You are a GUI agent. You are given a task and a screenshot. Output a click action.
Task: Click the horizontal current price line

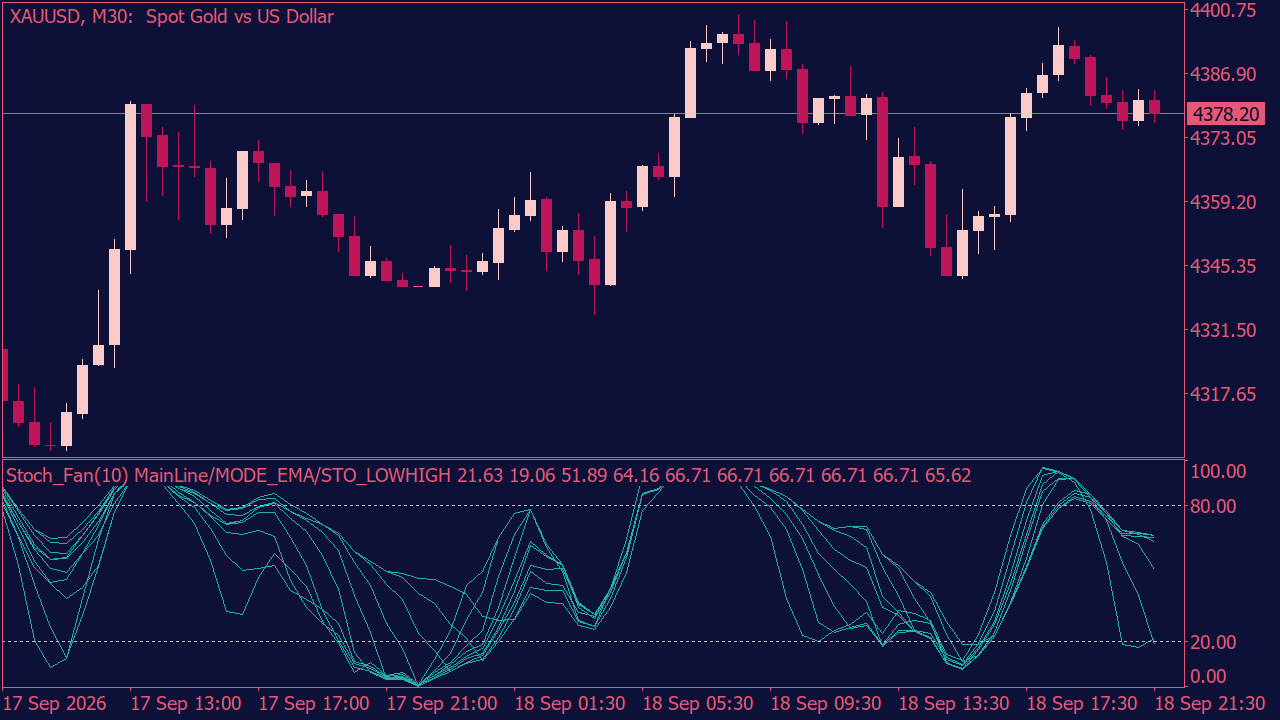592,113
